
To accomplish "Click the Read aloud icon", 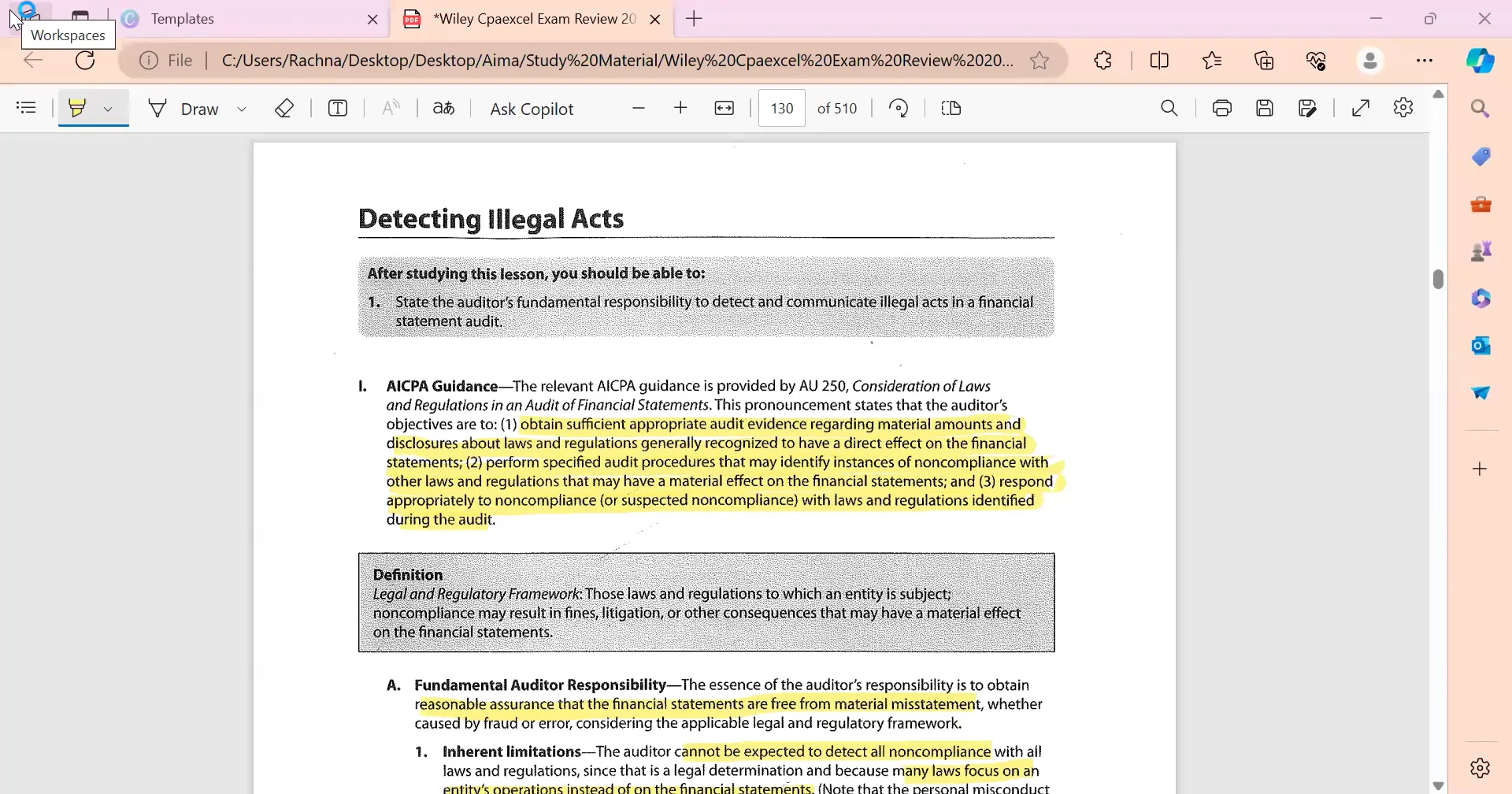I will [391, 108].
